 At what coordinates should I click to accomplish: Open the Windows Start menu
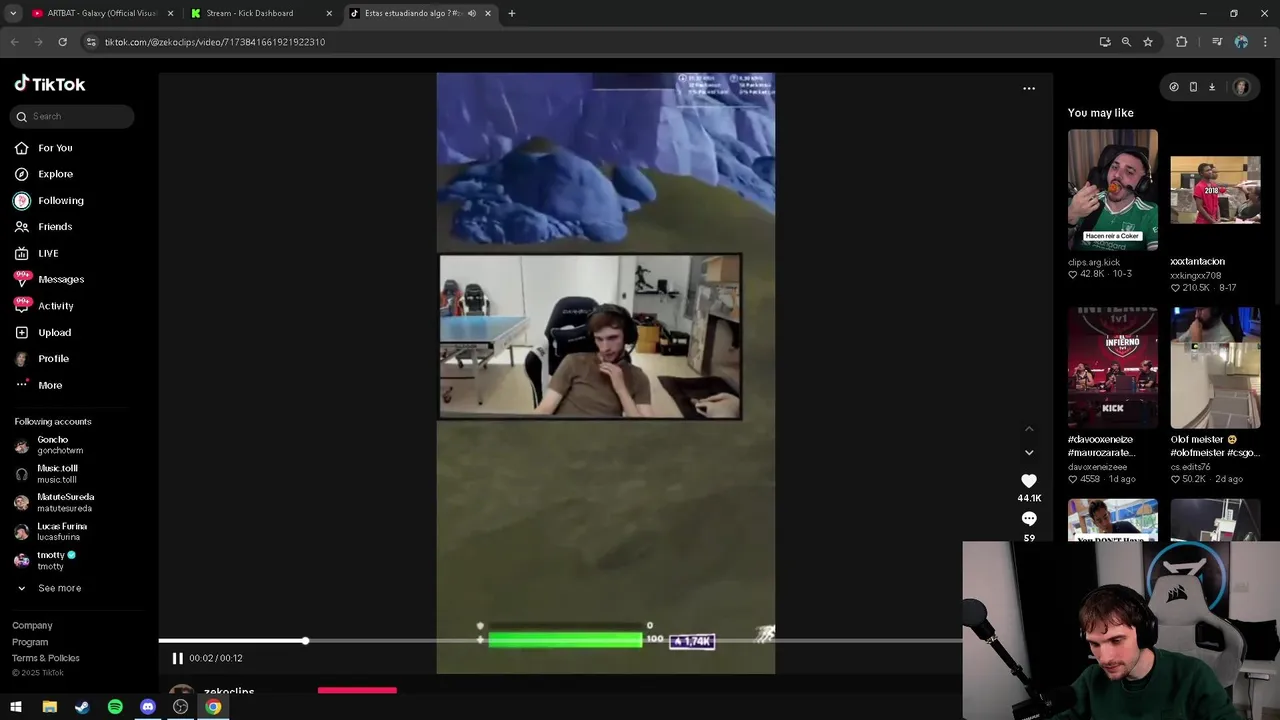[x=16, y=707]
